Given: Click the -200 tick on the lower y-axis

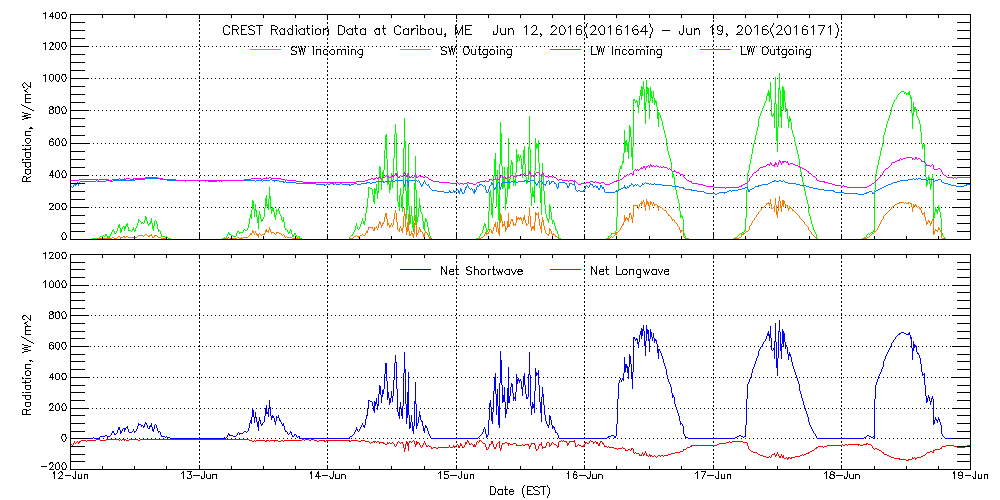Looking at the screenshot, I should (x=52, y=467).
